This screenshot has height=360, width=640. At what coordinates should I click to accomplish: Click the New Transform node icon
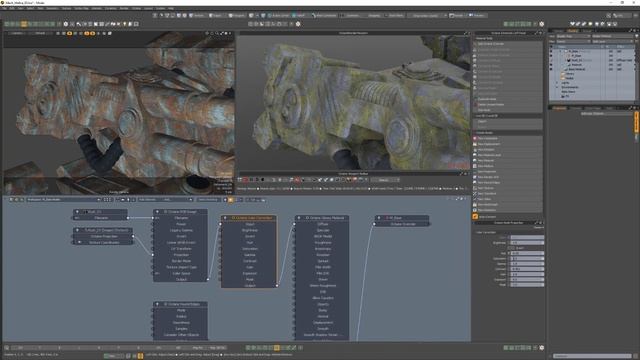475,193
